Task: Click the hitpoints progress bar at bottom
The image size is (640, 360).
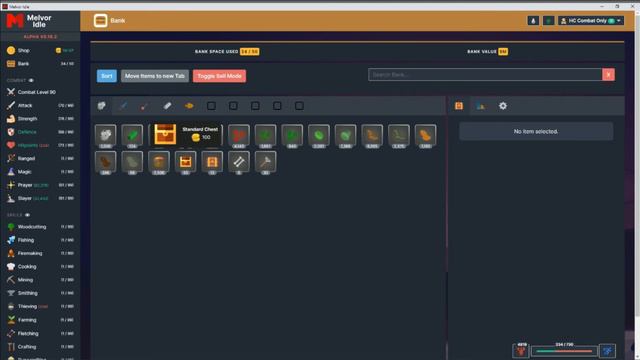Action: [x=564, y=351]
